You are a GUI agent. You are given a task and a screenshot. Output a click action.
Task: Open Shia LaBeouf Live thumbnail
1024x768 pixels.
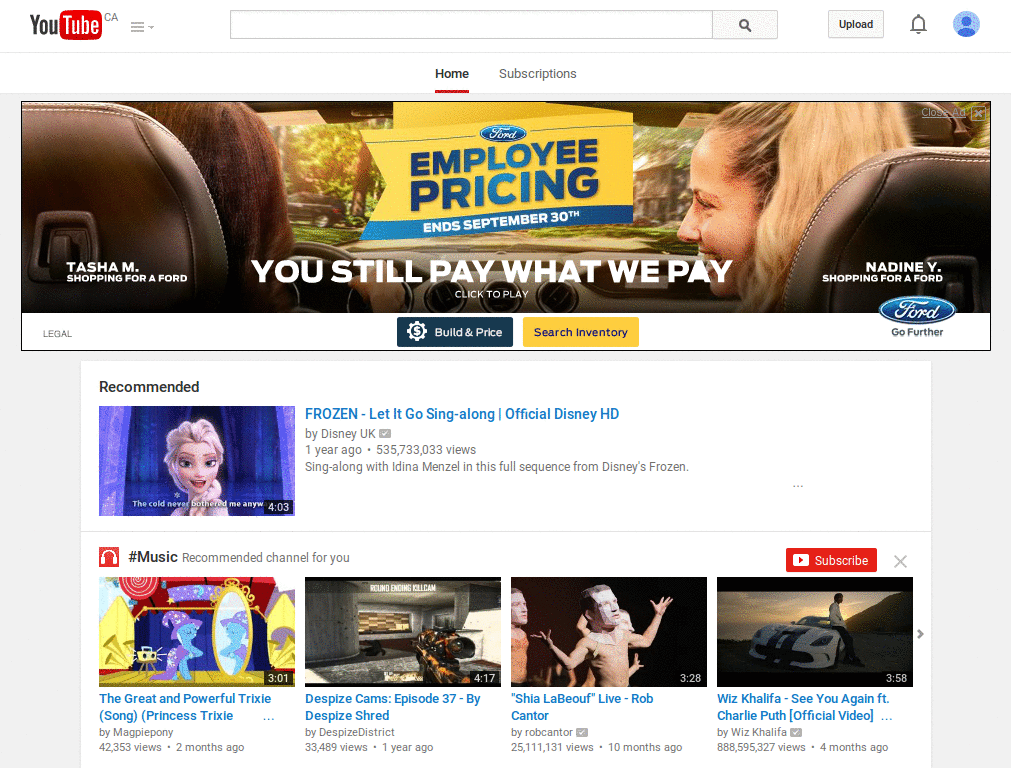(x=609, y=632)
